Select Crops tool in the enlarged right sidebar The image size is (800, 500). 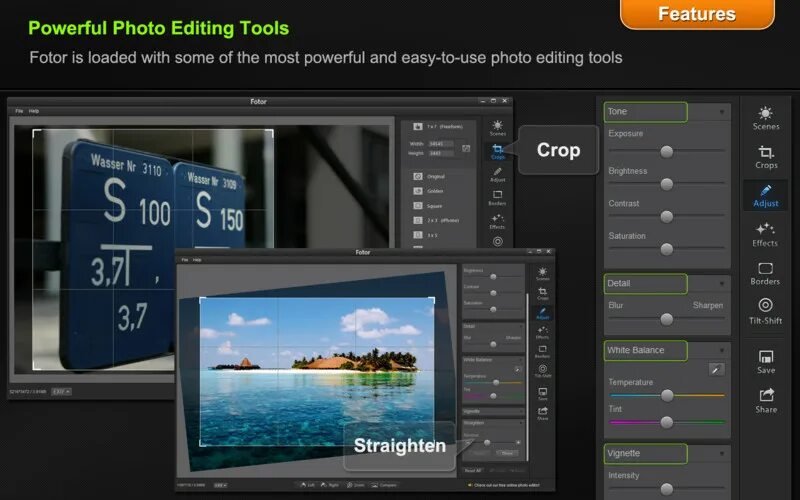(766, 157)
